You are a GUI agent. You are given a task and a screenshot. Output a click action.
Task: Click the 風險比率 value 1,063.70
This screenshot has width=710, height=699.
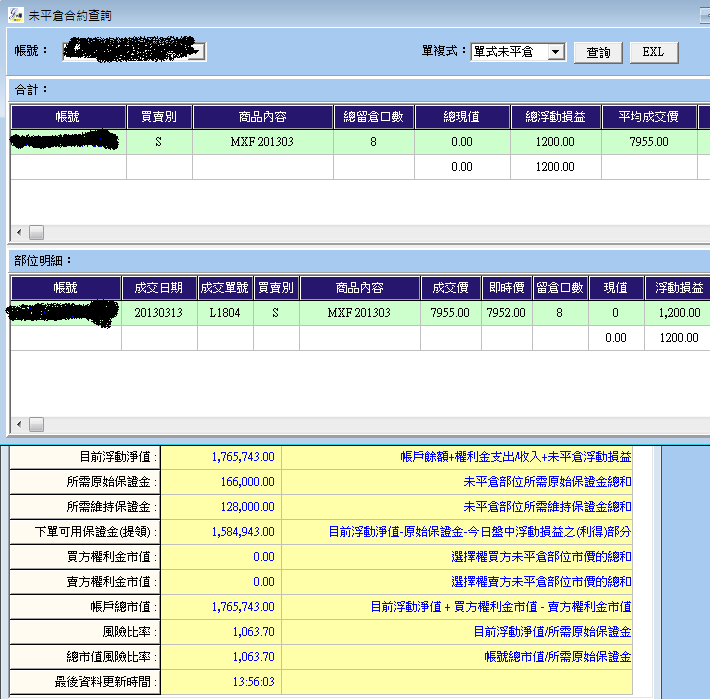pyautogui.click(x=254, y=632)
